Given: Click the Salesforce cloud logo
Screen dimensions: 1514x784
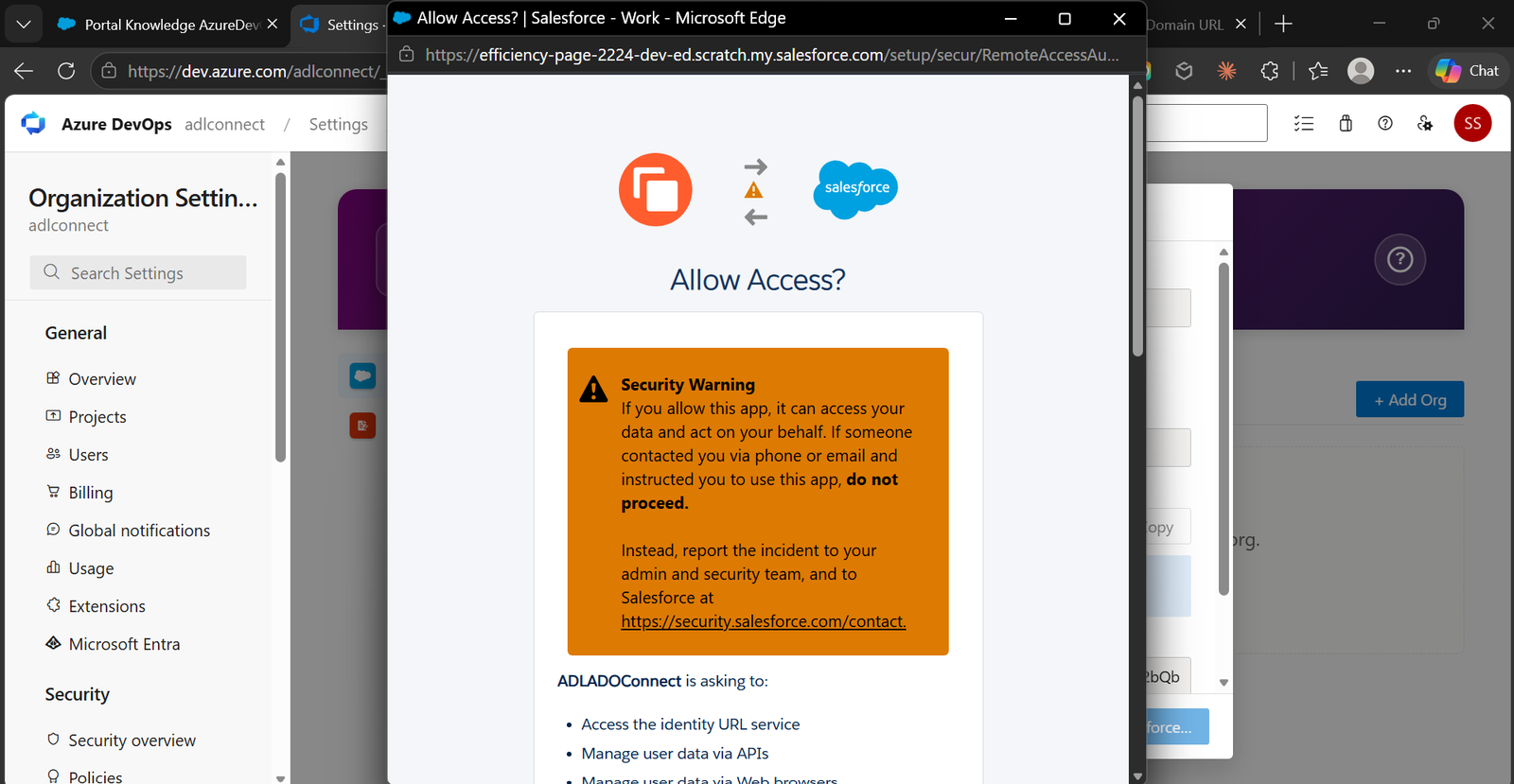Looking at the screenshot, I should pyautogui.click(x=855, y=188).
